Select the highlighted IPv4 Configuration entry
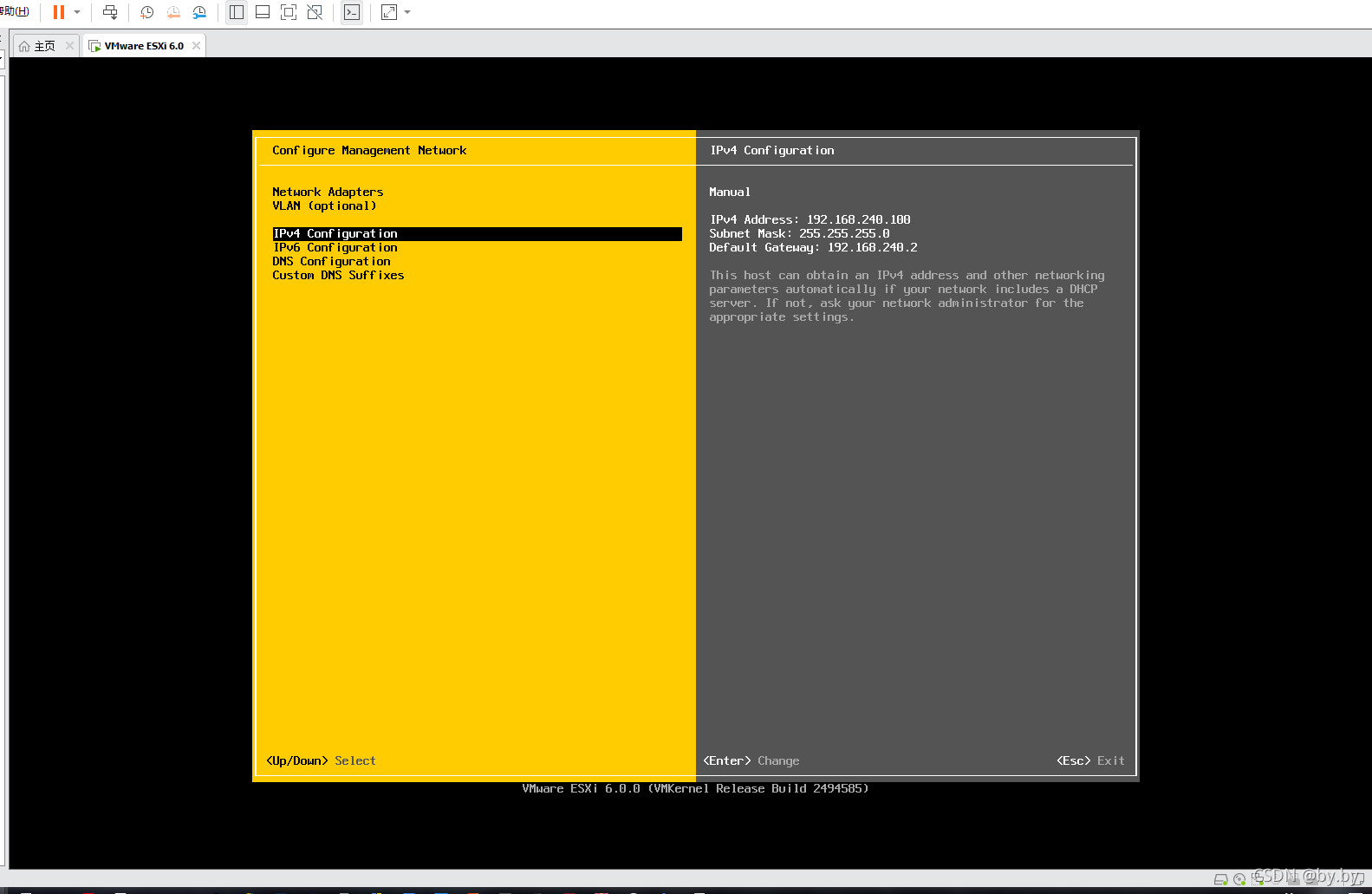This screenshot has width=1372, height=894. [x=478, y=234]
